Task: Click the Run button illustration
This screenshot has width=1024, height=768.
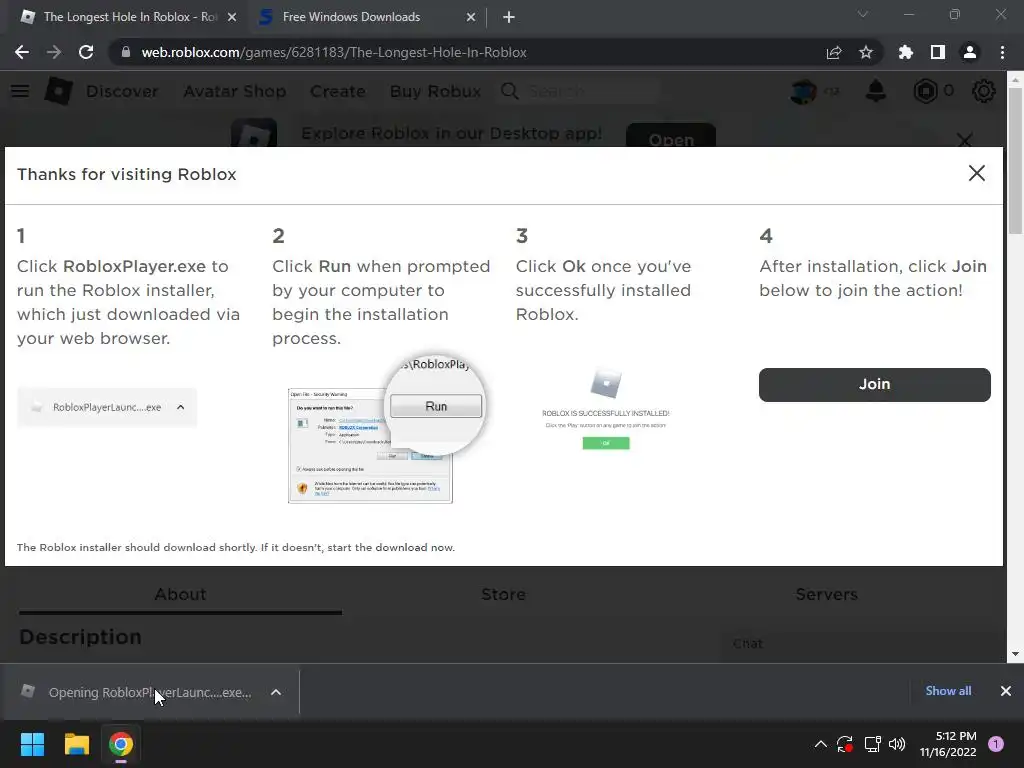Action: (x=436, y=406)
